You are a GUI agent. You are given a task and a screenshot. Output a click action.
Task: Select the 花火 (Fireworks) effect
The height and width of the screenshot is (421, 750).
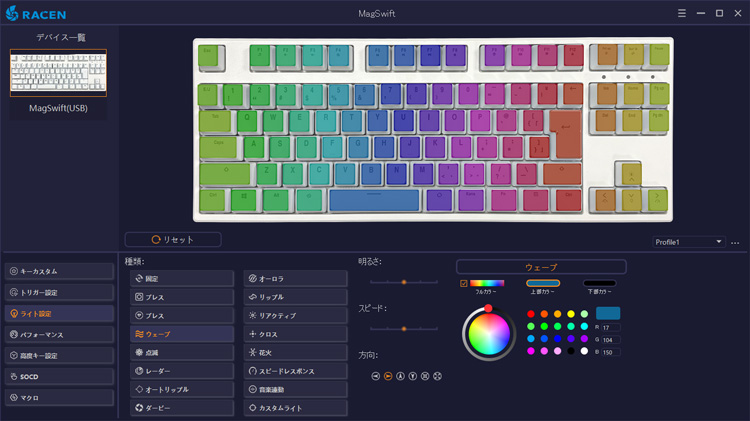click(292, 353)
